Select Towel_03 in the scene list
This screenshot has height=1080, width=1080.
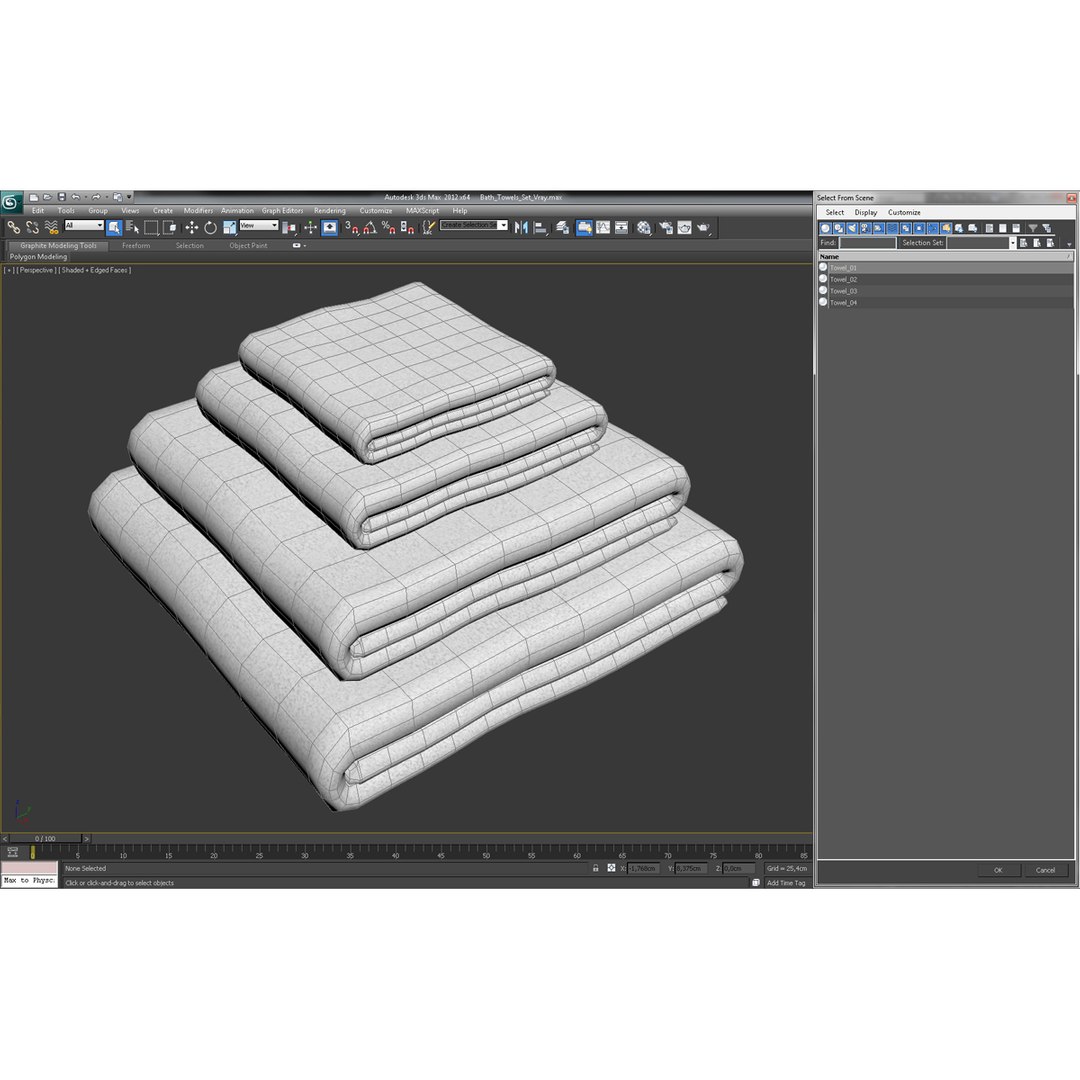point(843,291)
